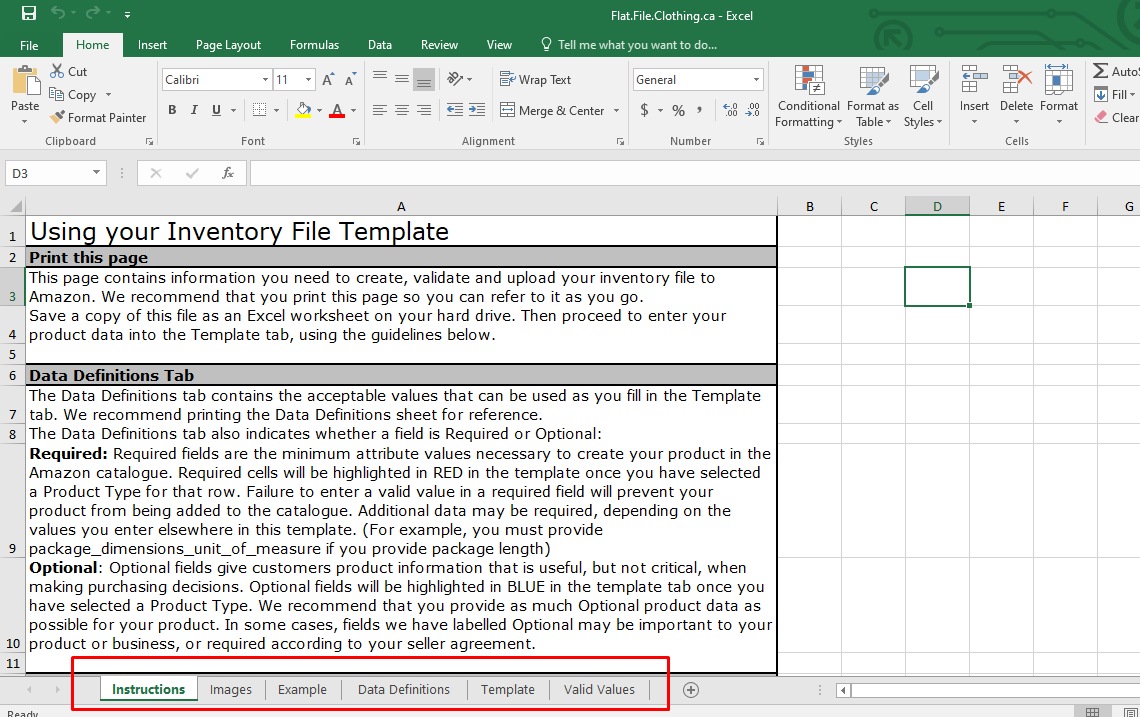This screenshot has height=717, width=1140.
Task: Expand the Calibri font name dropdown
Action: [x=265, y=80]
